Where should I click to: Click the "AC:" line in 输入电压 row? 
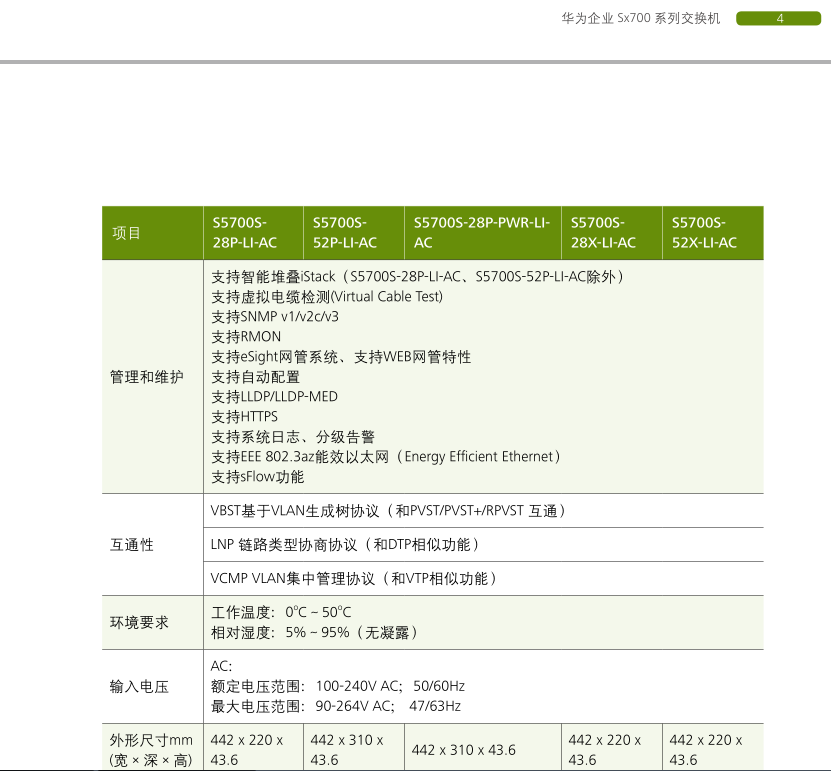221,666
